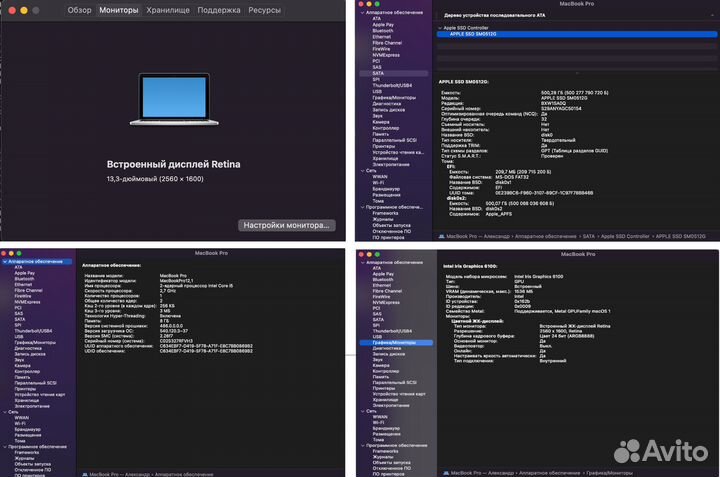Select Хранилище in Graphics window sidebar
The image size is (720, 477).
386,400
